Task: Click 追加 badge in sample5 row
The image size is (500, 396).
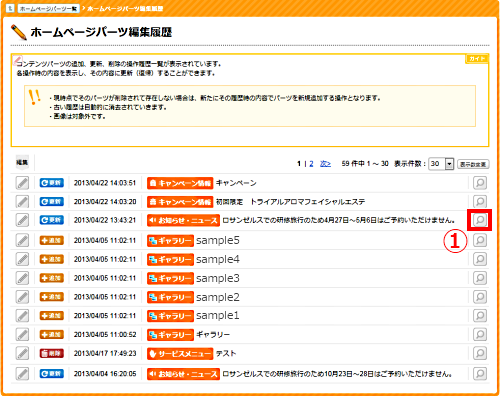Action: coord(52,240)
